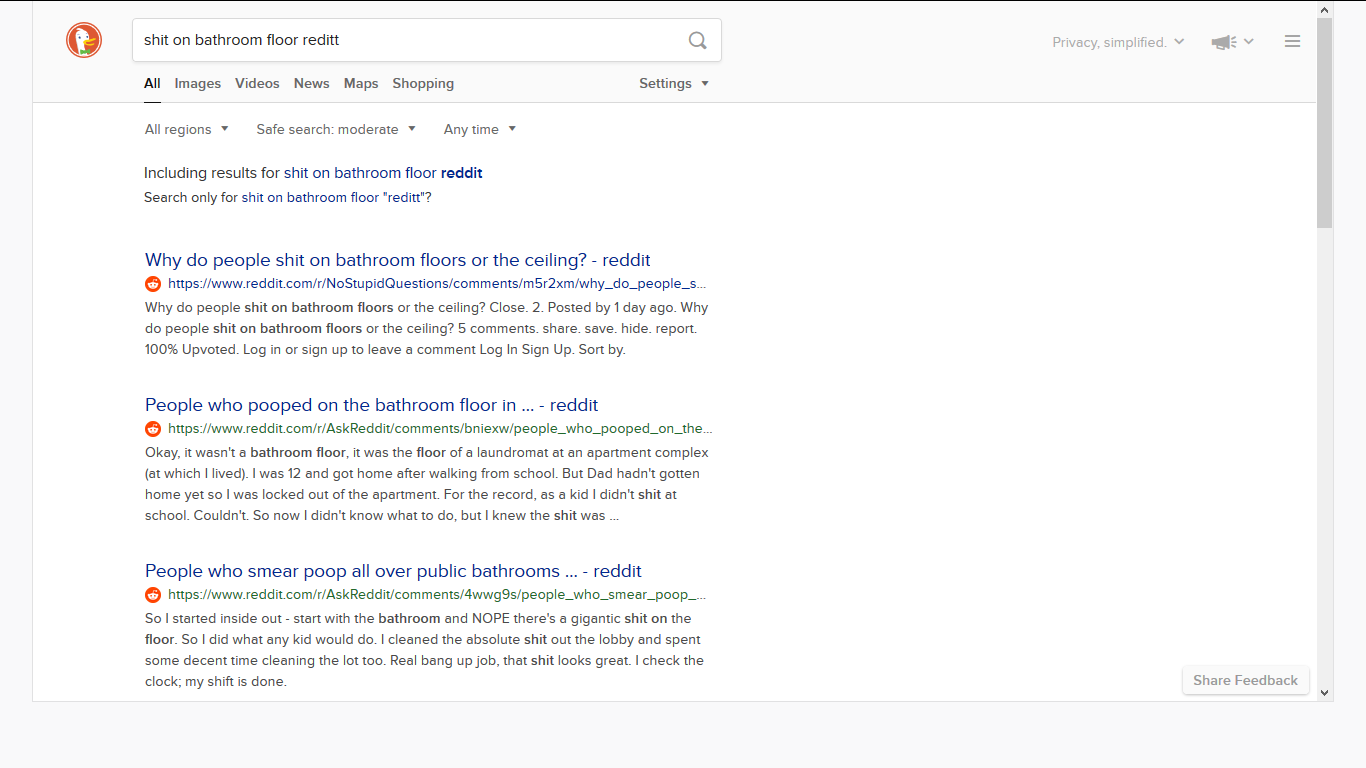Screen dimensions: 1366x768
Task: Click the scrollbar down arrow
Action: (1325, 692)
